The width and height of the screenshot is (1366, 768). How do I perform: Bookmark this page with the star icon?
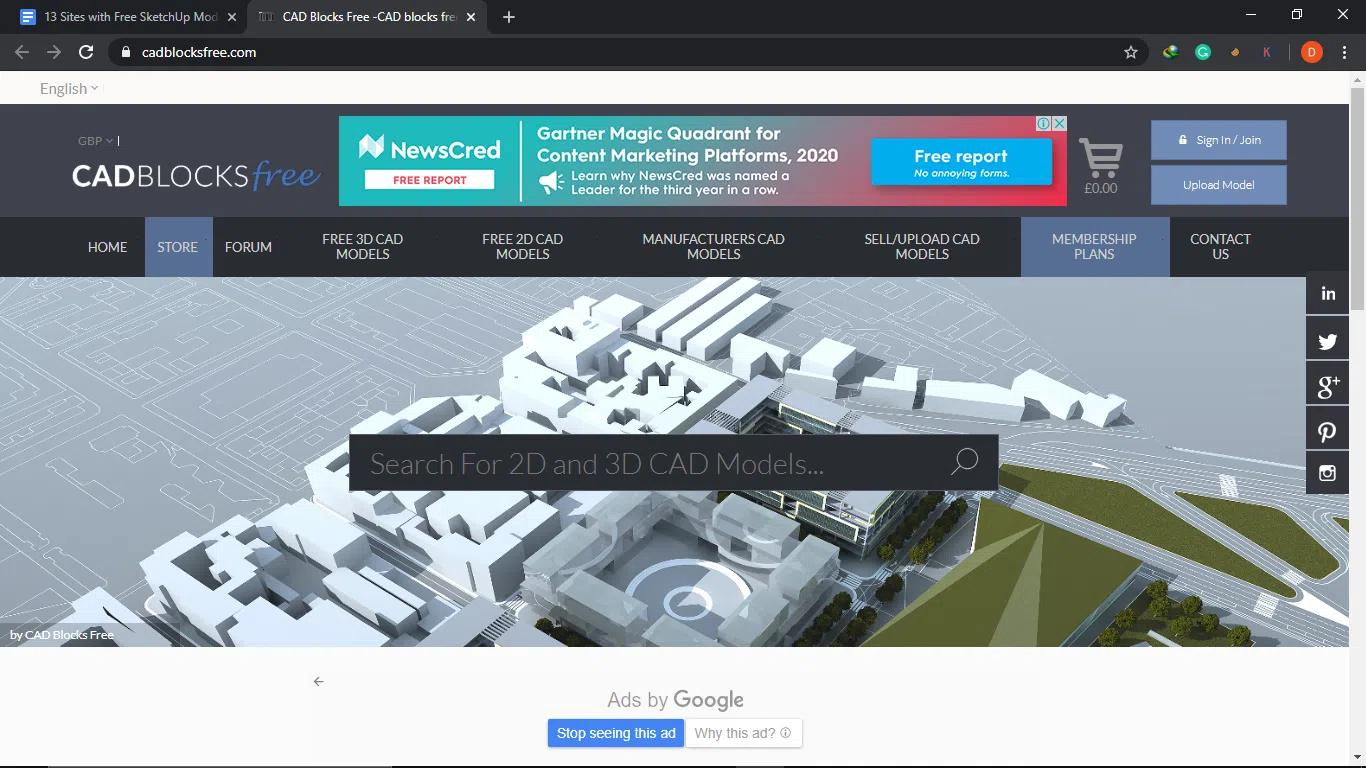click(x=1131, y=51)
